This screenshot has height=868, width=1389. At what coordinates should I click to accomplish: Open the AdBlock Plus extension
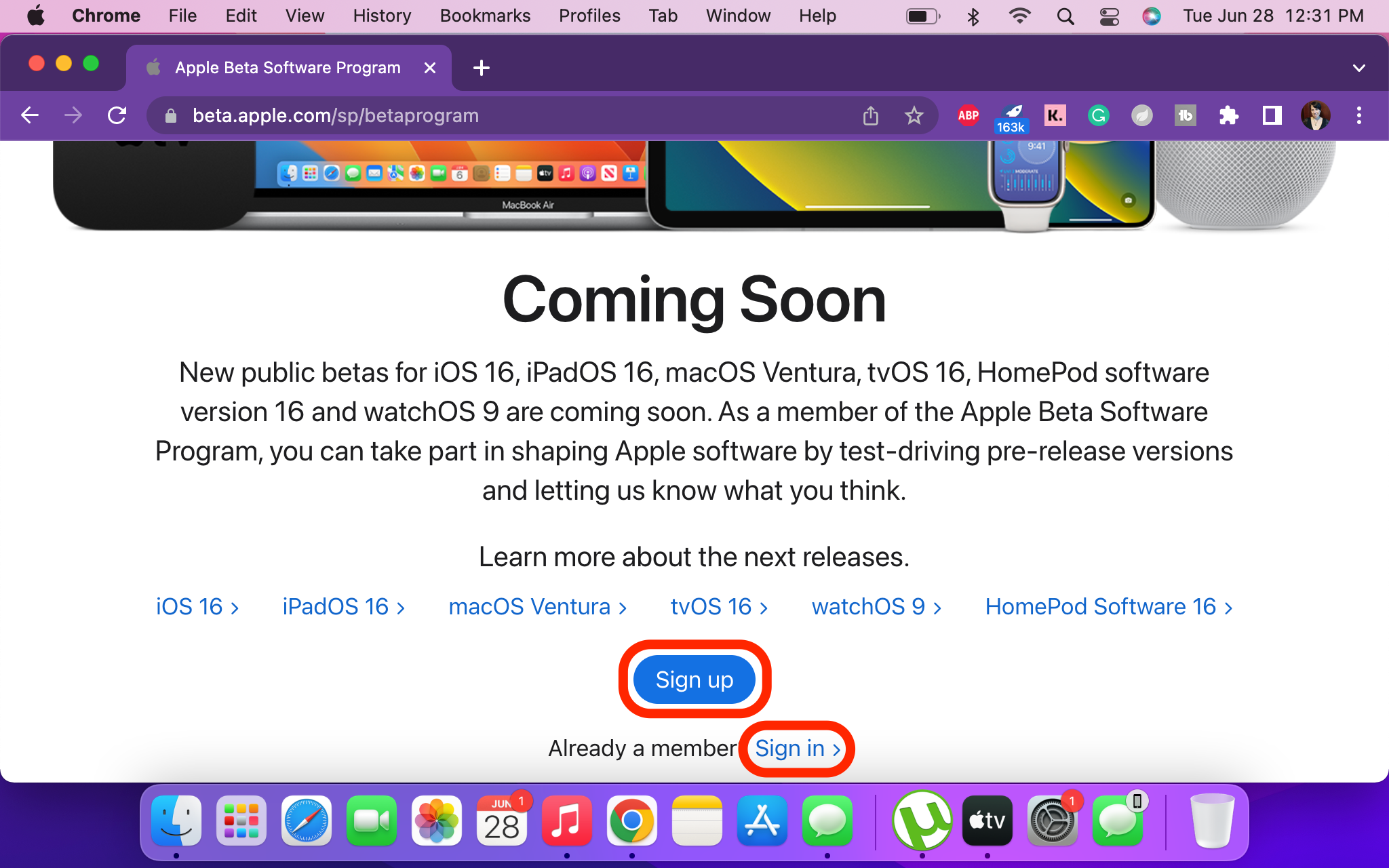pyautogui.click(x=968, y=115)
